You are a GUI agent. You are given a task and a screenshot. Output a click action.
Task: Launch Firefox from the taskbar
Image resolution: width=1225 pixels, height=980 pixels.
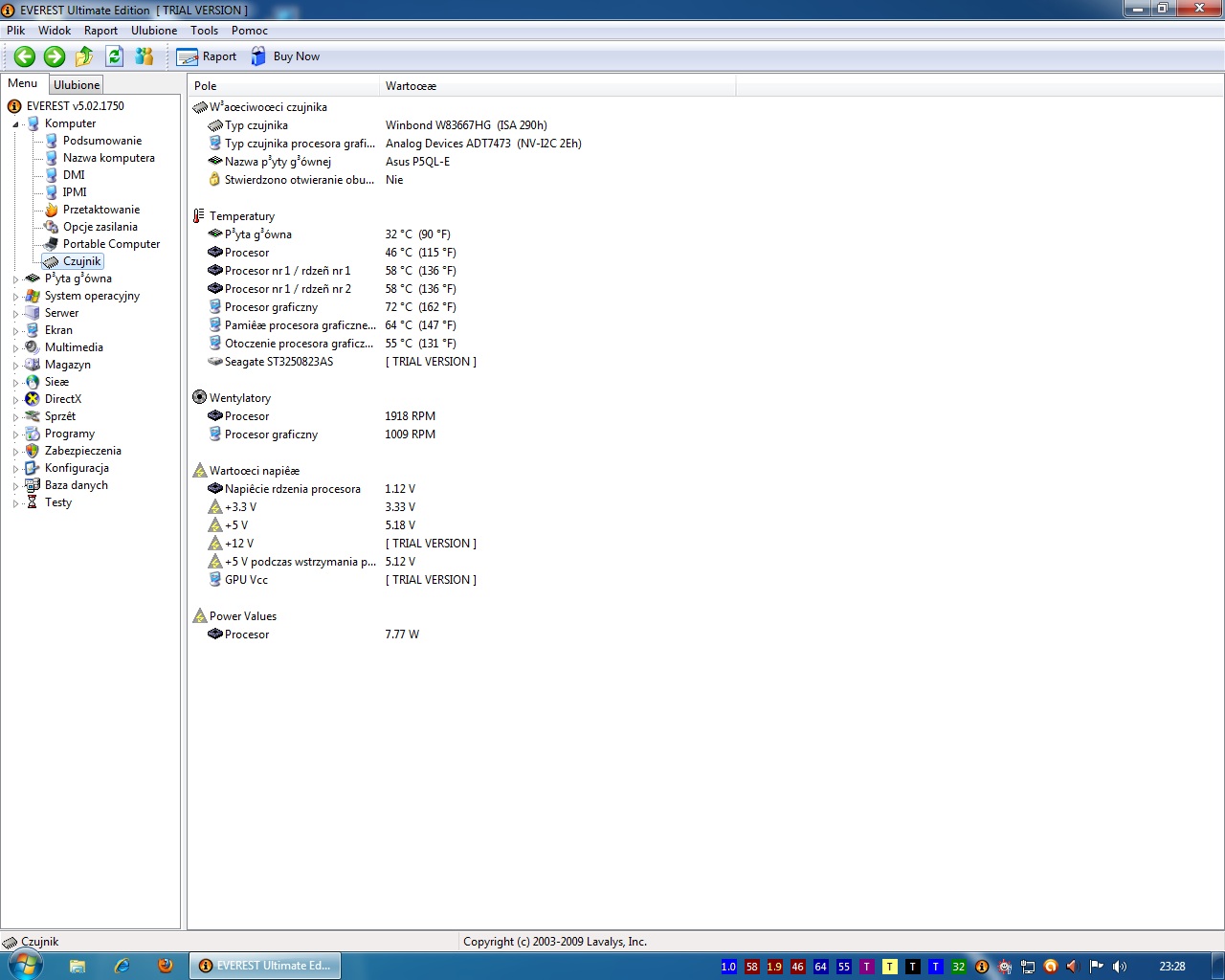coord(166,966)
